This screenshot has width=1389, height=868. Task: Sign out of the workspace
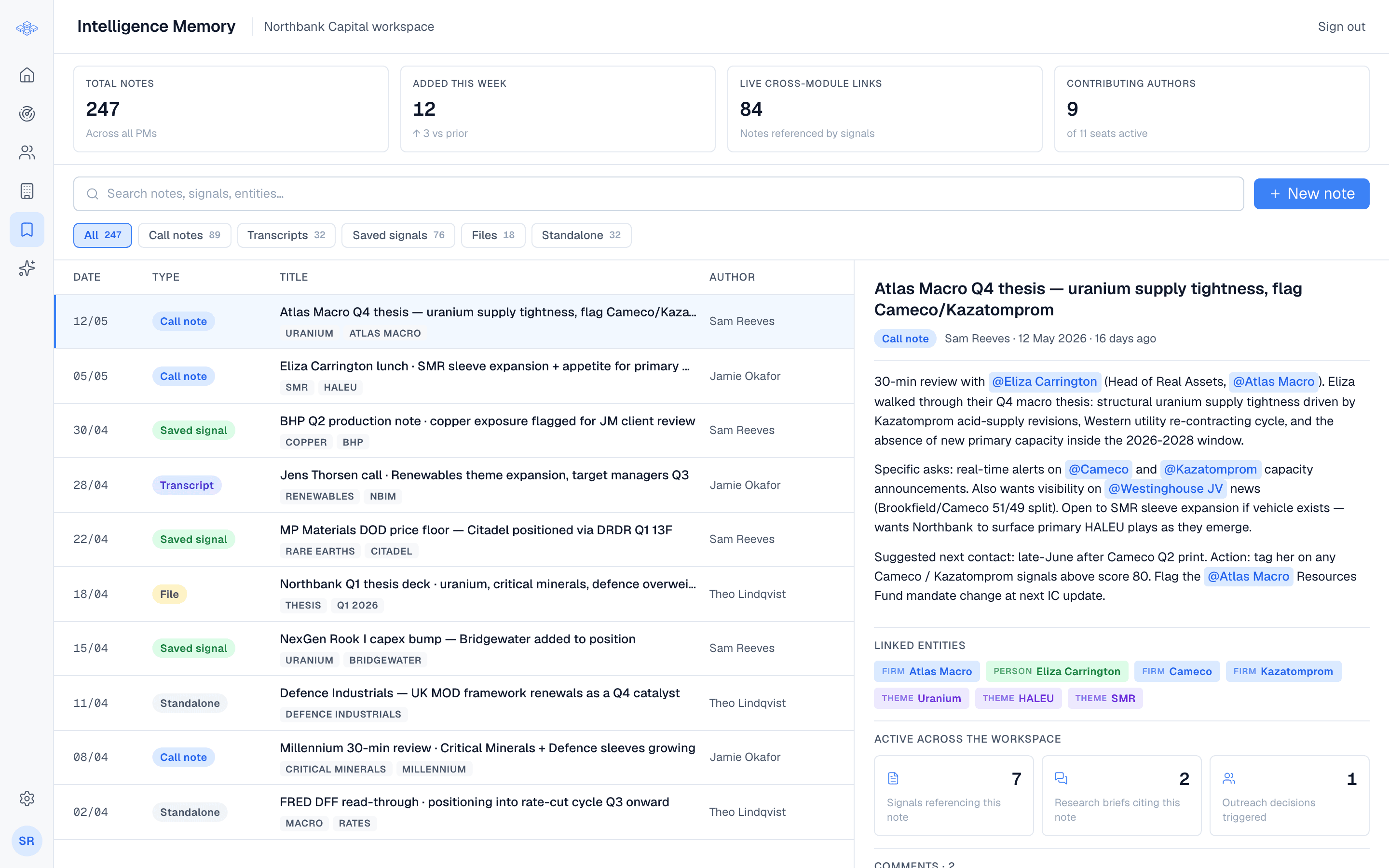[1341, 27]
